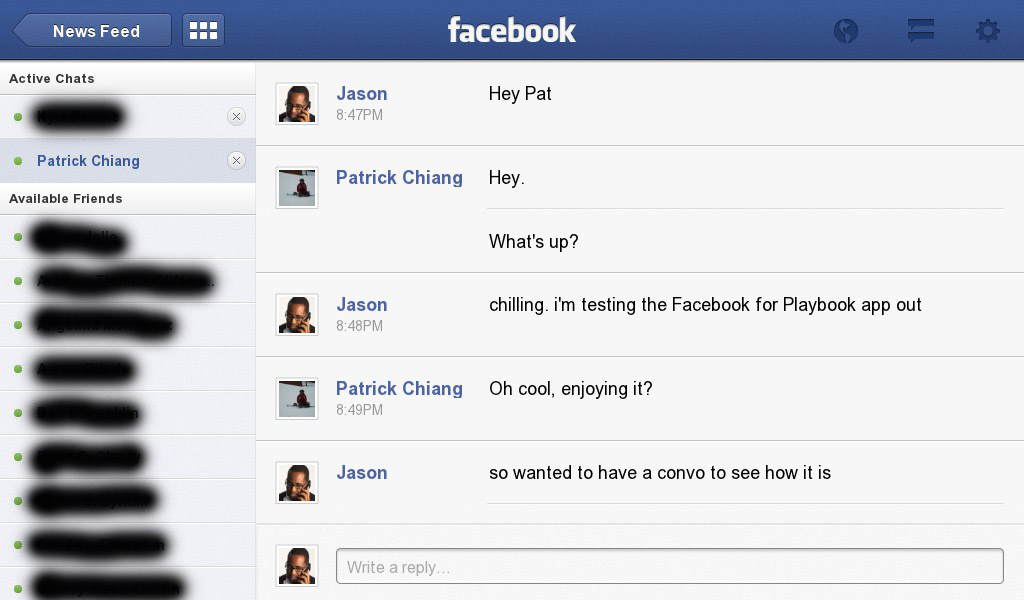Click Jason's avatar next to Hey Pat

[297, 104]
